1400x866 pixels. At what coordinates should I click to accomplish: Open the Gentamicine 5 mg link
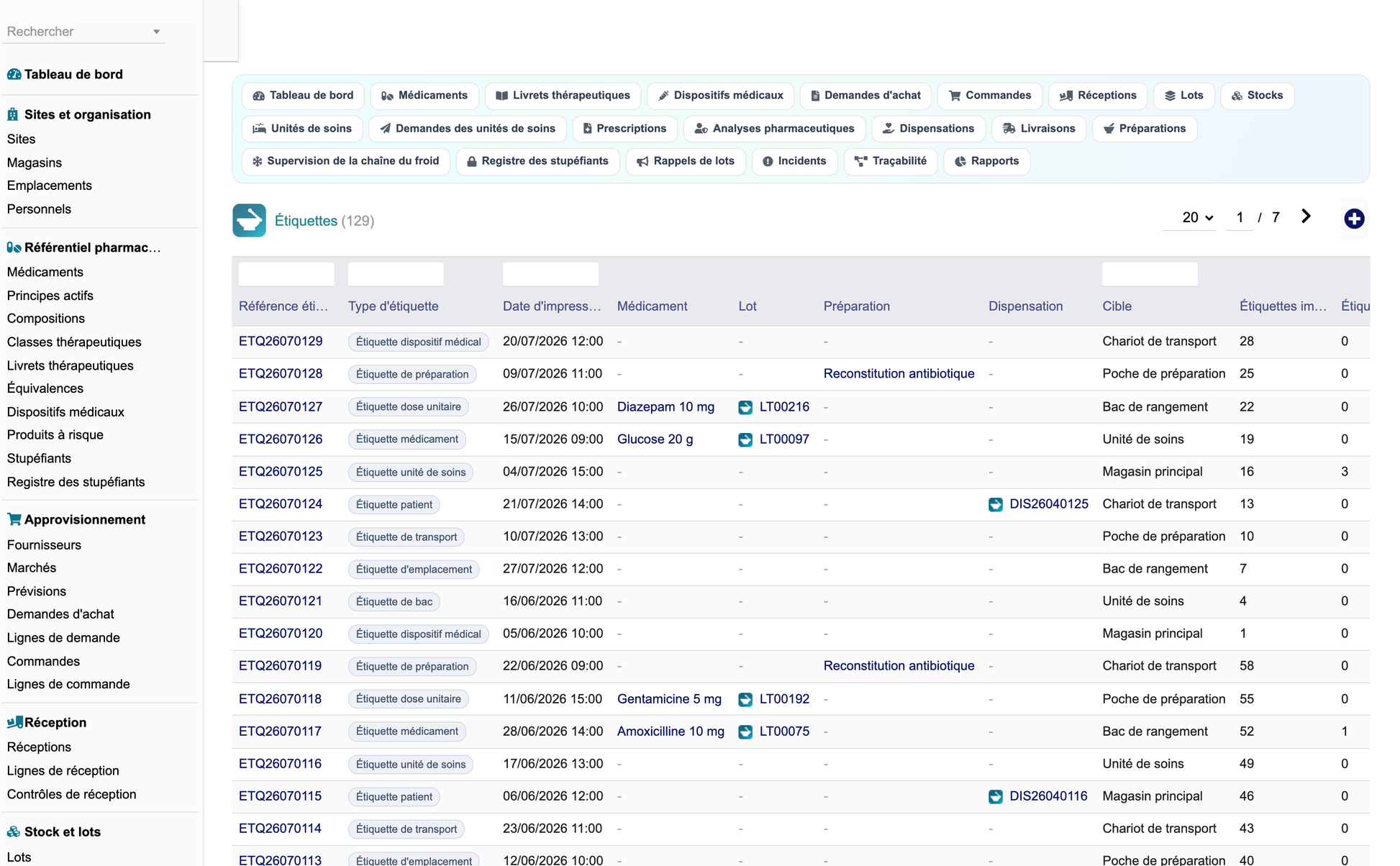[x=669, y=699]
